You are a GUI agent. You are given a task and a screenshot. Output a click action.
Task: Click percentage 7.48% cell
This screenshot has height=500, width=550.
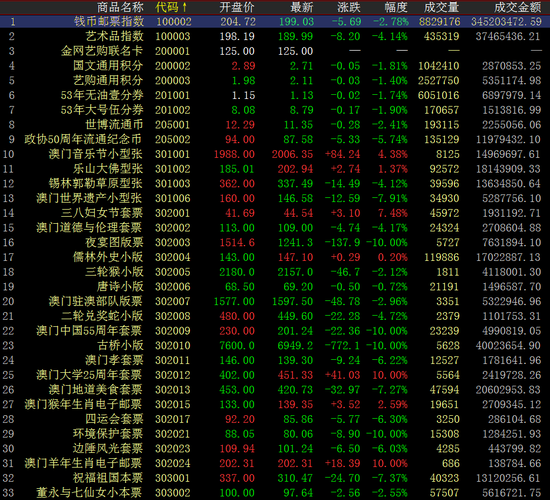(393, 213)
